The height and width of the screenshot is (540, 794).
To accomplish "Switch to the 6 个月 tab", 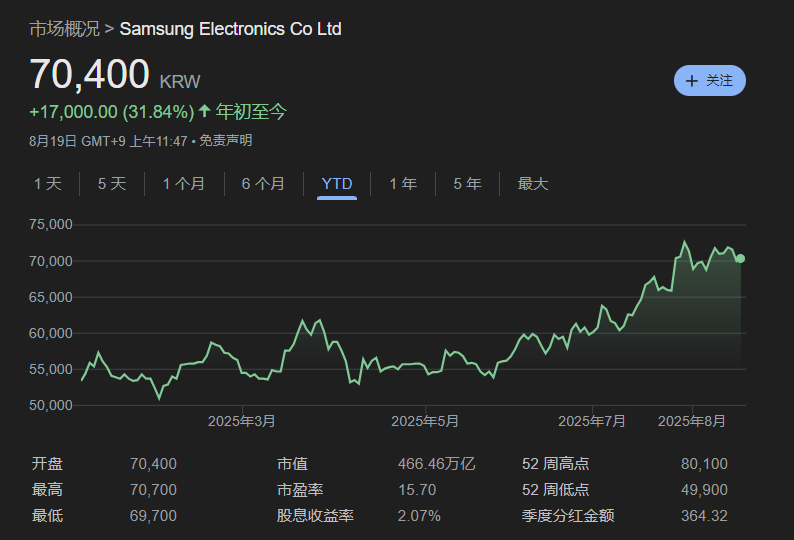I will click(x=263, y=183).
